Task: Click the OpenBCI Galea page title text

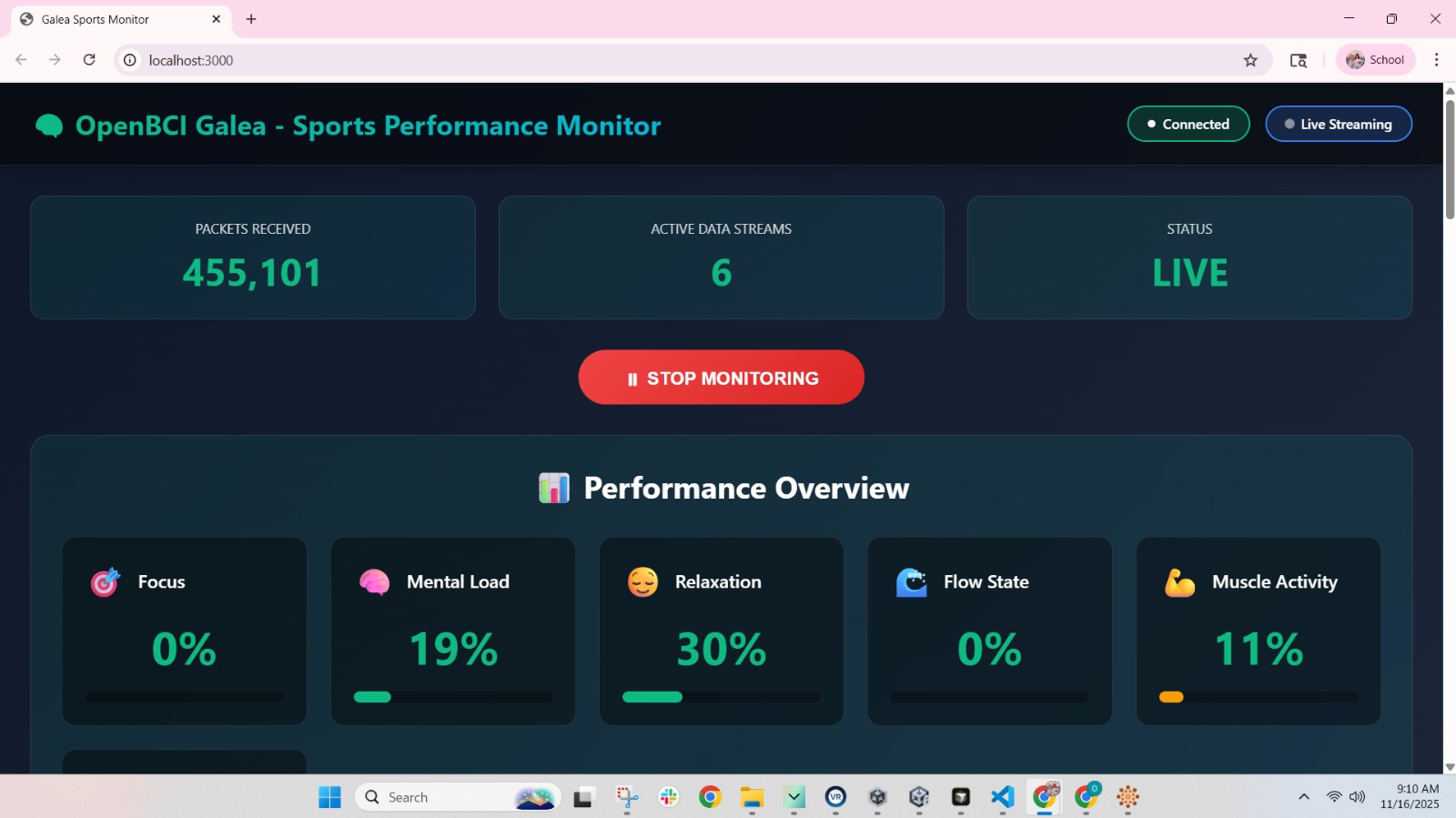Action: coord(368,126)
